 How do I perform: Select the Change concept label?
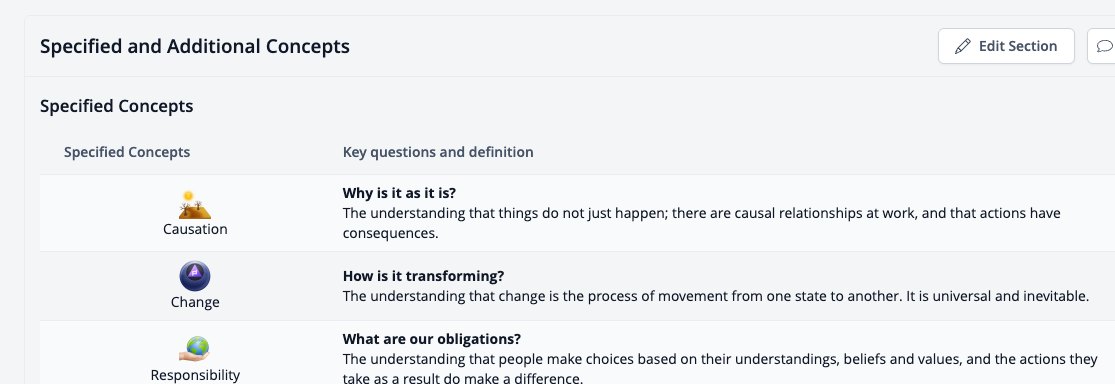tap(195, 302)
